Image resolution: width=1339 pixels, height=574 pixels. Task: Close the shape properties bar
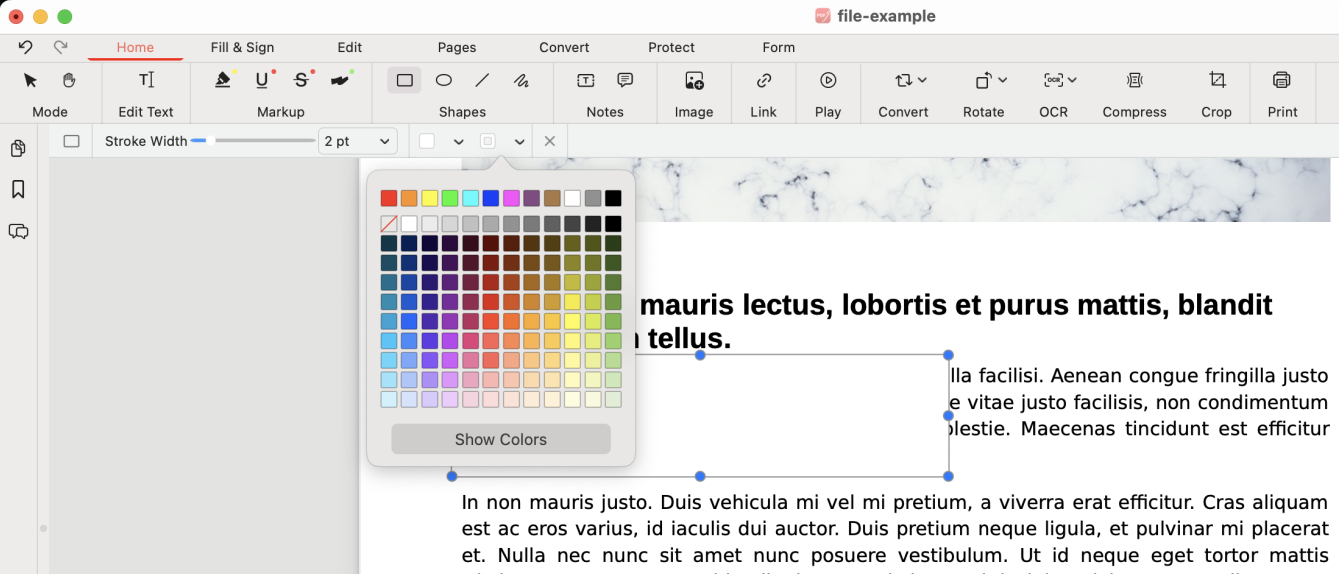pyautogui.click(x=549, y=141)
